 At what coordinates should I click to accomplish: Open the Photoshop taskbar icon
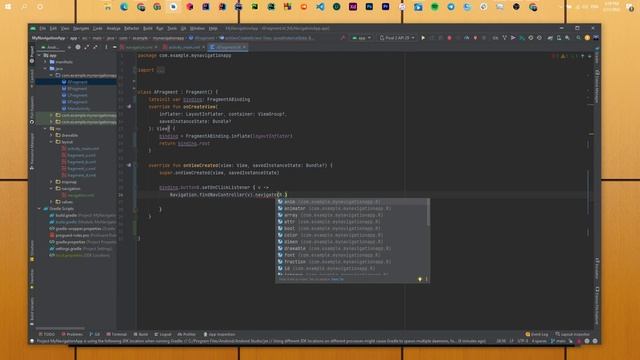369,7
